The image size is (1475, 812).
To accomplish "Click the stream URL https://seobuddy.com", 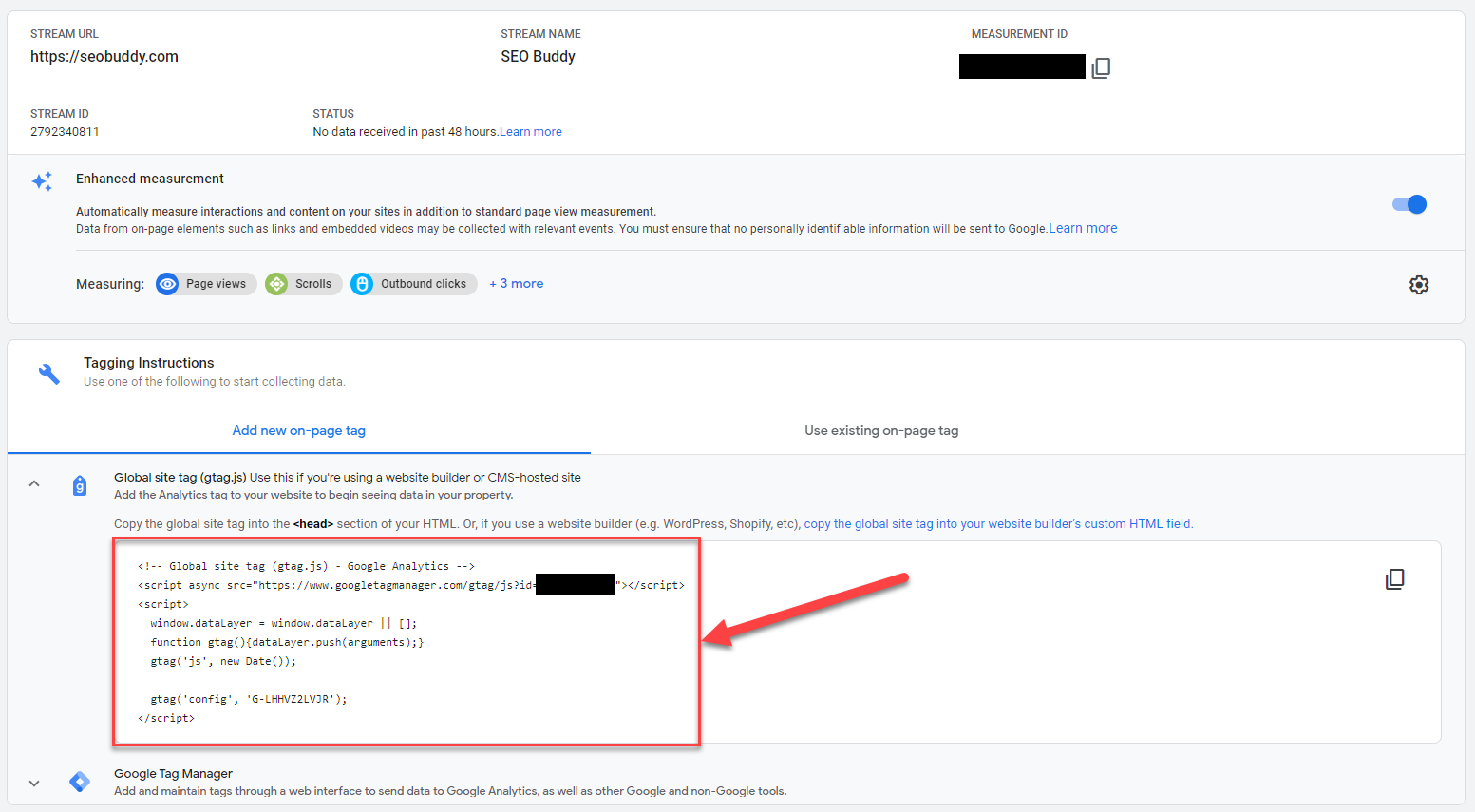I will (104, 57).
